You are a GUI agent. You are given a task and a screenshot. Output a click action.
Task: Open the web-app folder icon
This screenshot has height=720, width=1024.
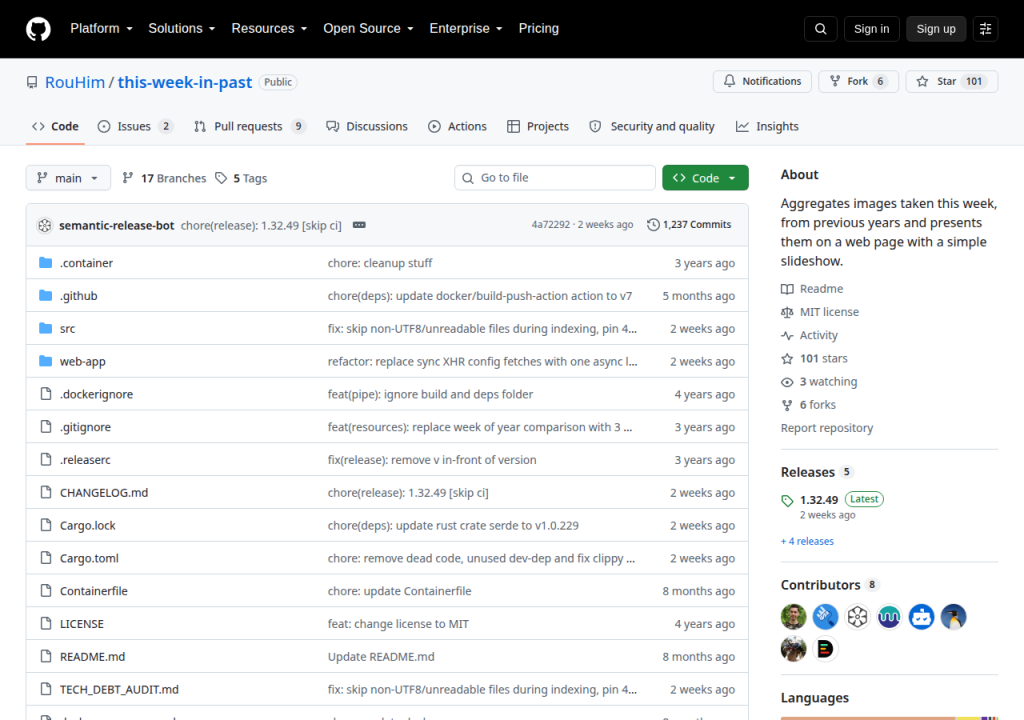tap(45, 361)
